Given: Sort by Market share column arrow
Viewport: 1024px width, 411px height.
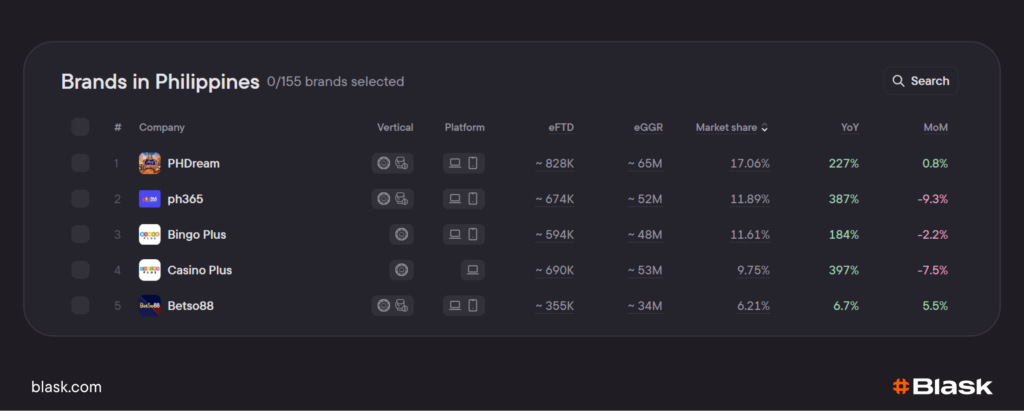Looking at the screenshot, I should (x=765, y=128).
